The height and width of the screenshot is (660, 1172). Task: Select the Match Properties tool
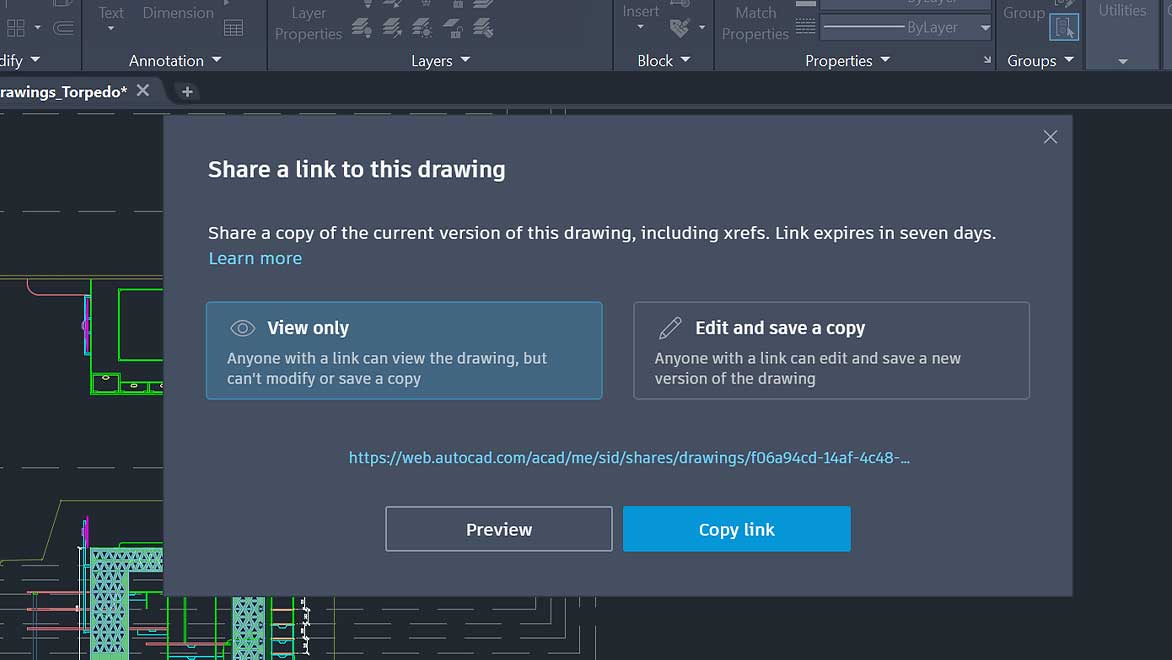click(x=756, y=22)
